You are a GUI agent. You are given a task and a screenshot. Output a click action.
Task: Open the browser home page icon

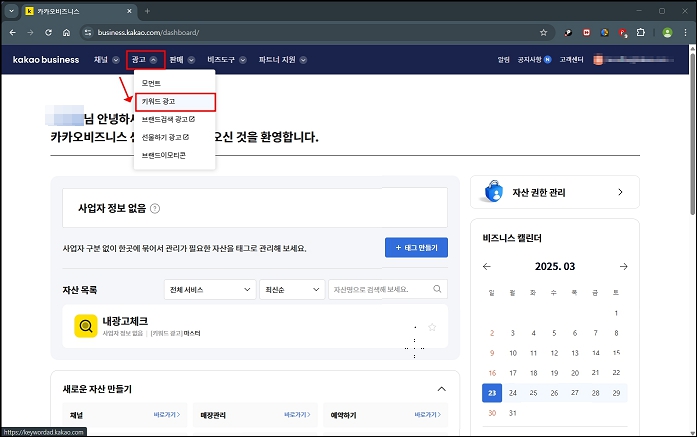pyautogui.click(x=66, y=32)
